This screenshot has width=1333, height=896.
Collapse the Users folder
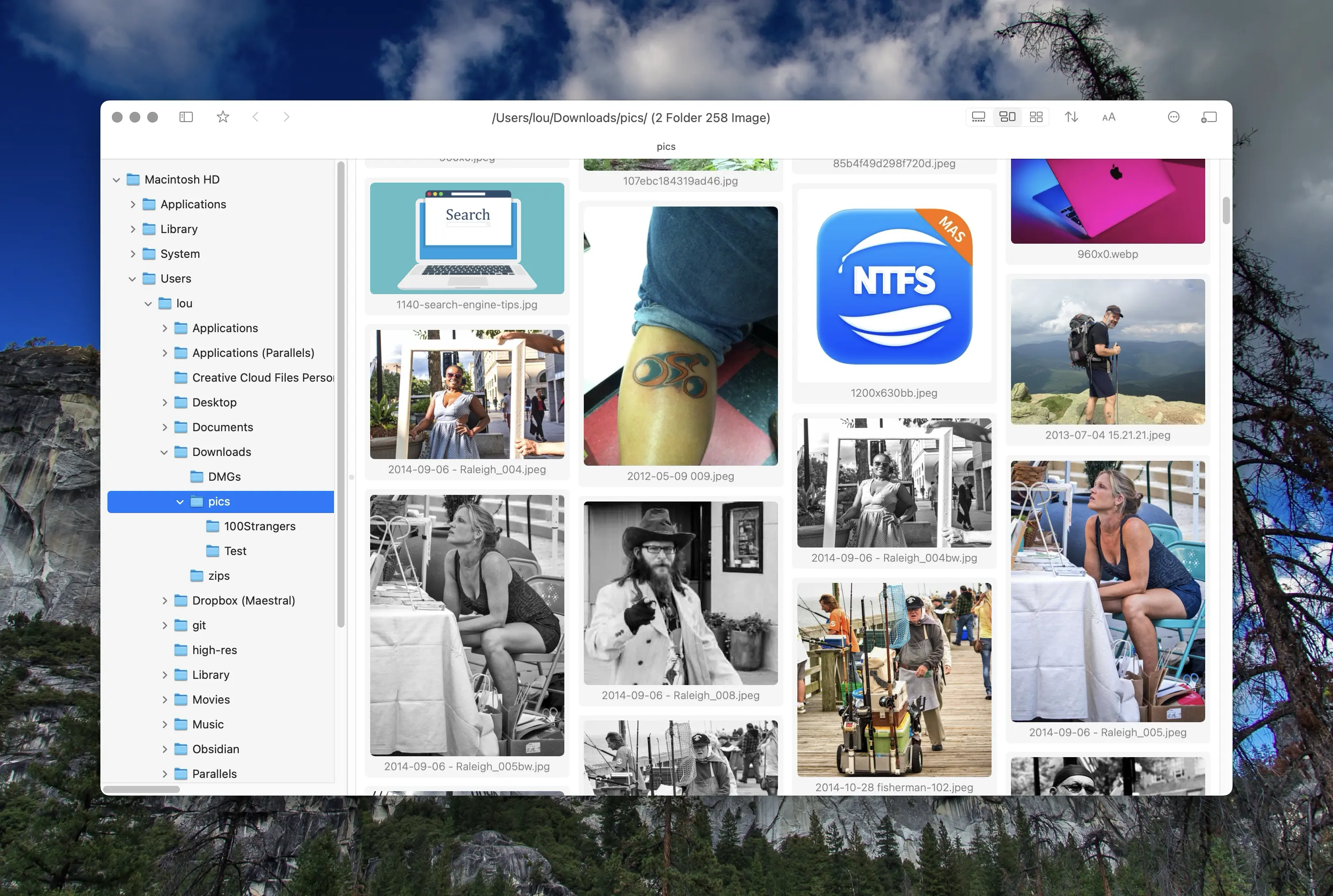pos(133,279)
